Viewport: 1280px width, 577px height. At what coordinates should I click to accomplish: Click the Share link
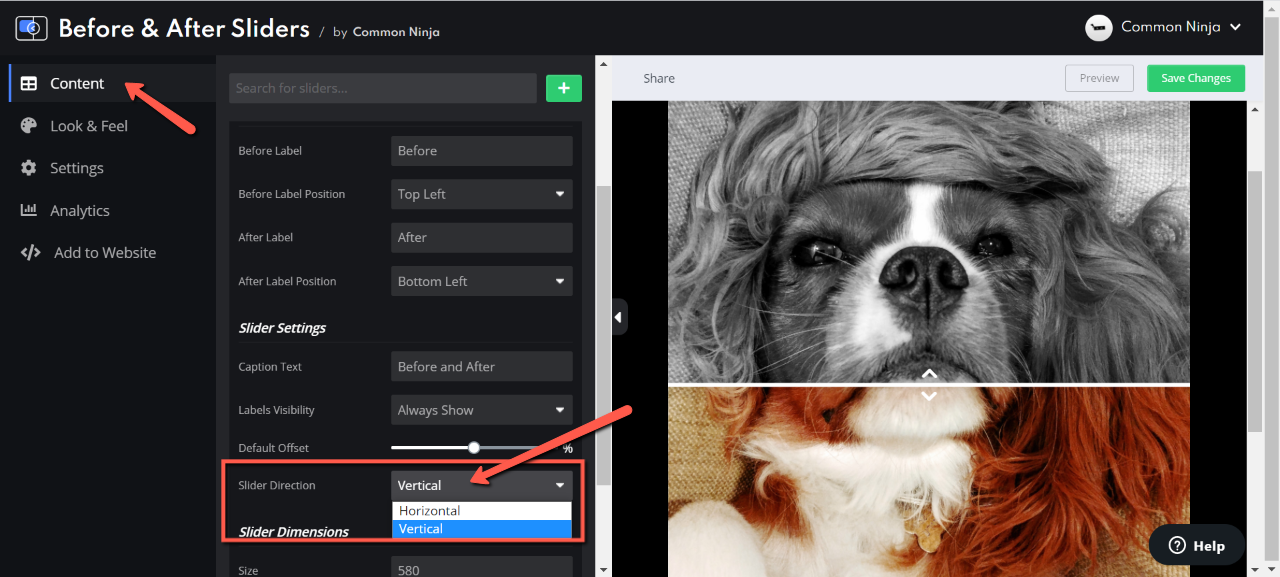click(x=659, y=78)
